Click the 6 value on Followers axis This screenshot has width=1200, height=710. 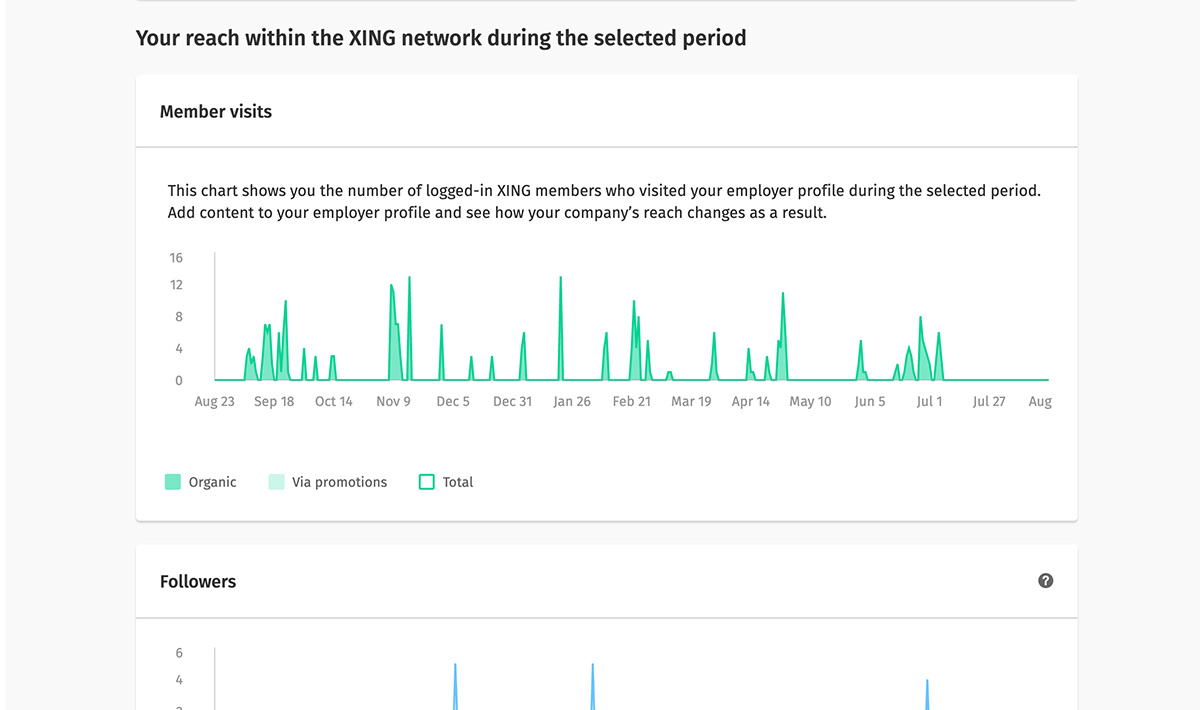[179, 653]
